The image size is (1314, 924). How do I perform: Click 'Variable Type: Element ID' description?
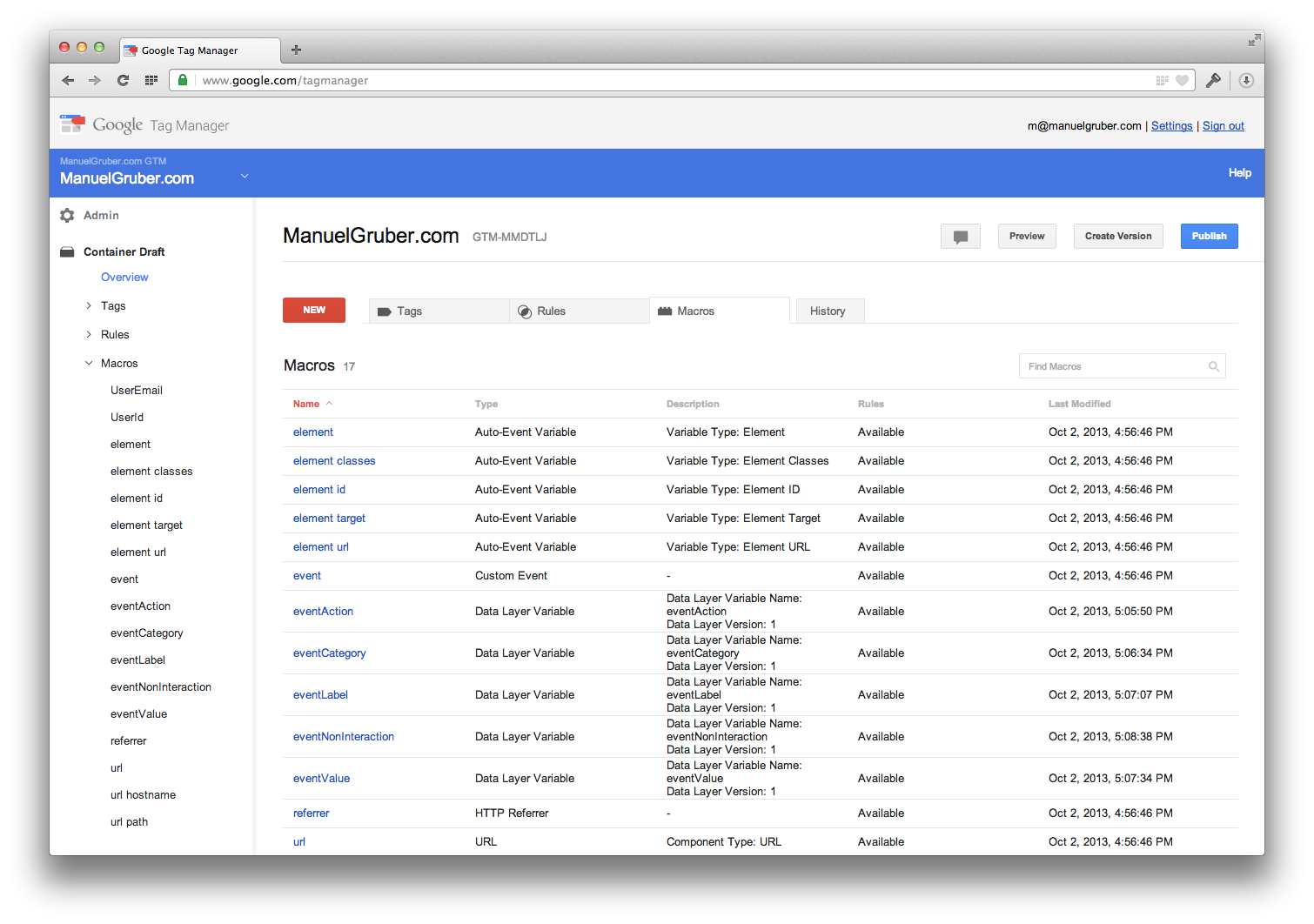click(733, 489)
